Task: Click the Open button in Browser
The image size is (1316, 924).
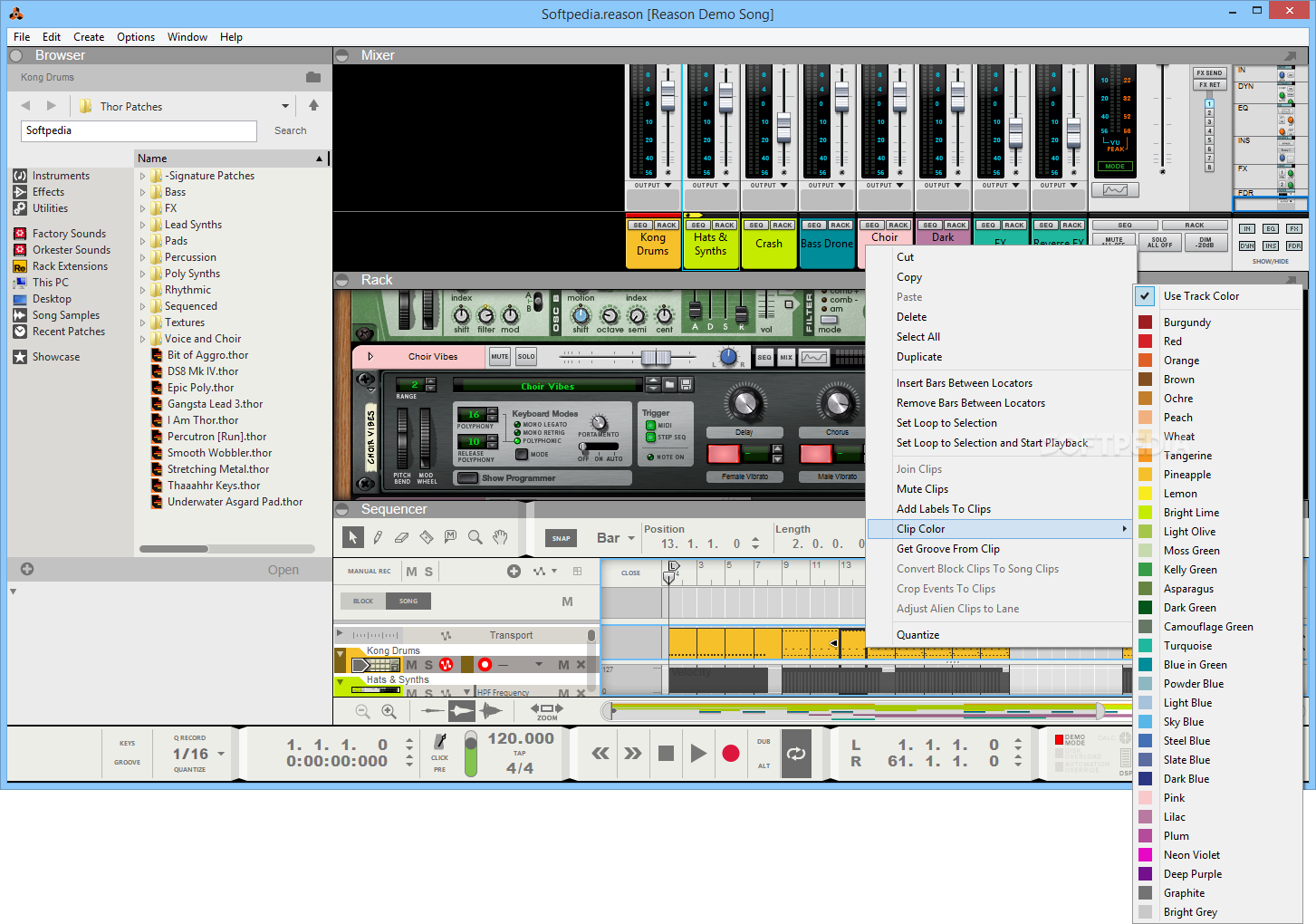Action: [283, 570]
